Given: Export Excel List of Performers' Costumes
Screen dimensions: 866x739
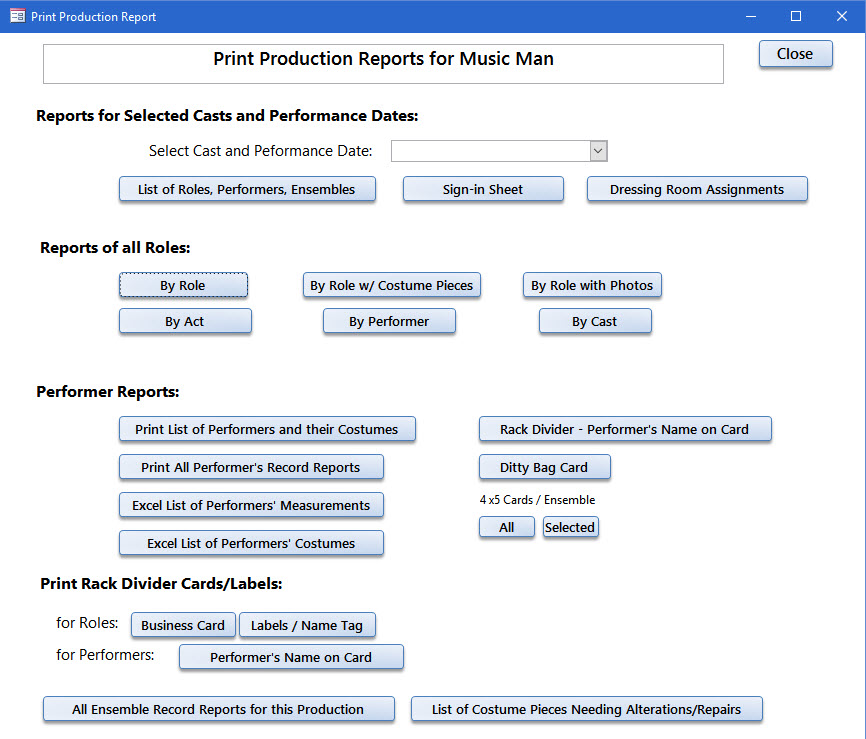Looking at the screenshot, I should (x=251, y=543).
